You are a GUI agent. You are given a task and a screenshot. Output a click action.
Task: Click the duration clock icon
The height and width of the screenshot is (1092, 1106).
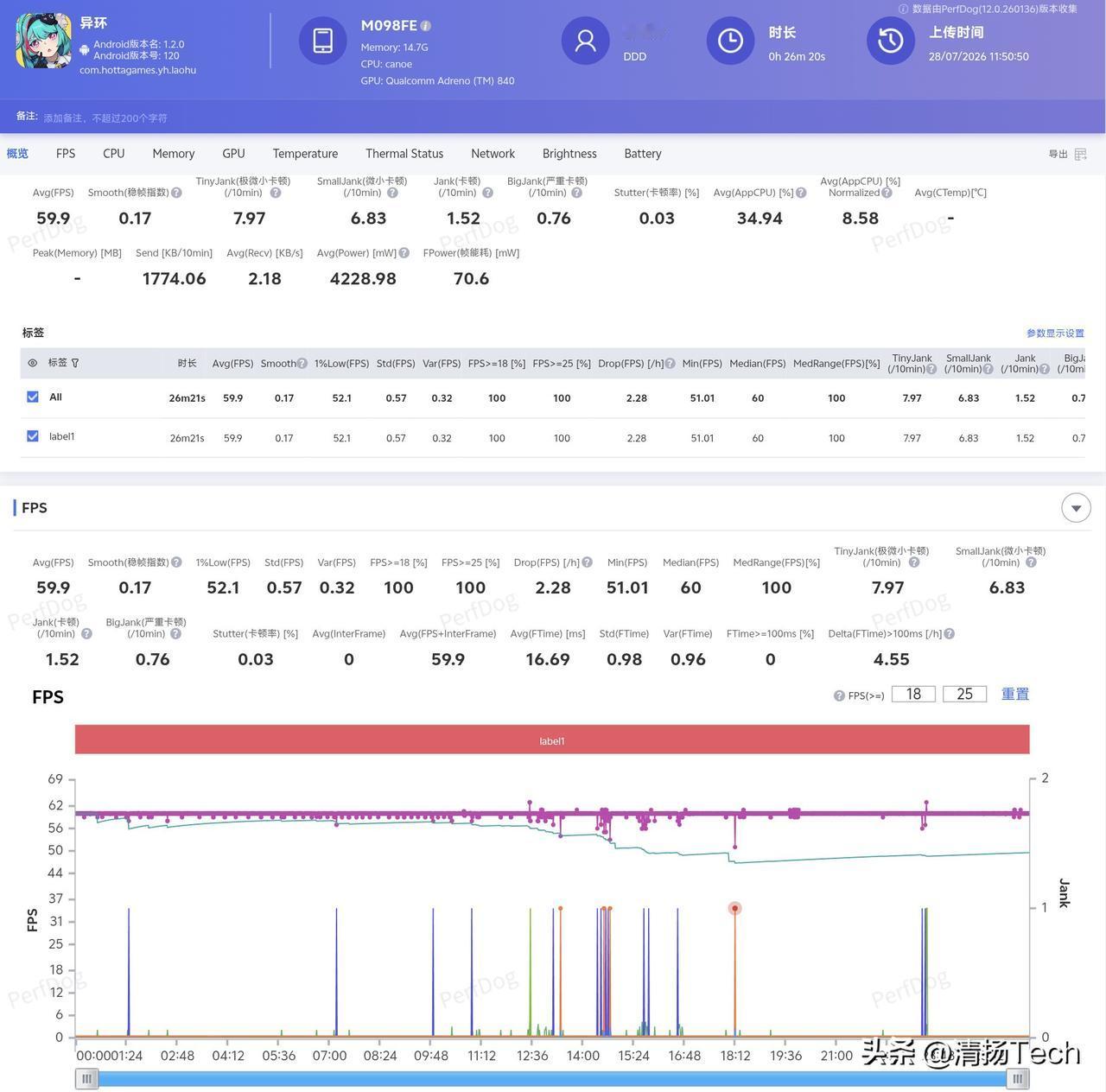coord(731,41)
